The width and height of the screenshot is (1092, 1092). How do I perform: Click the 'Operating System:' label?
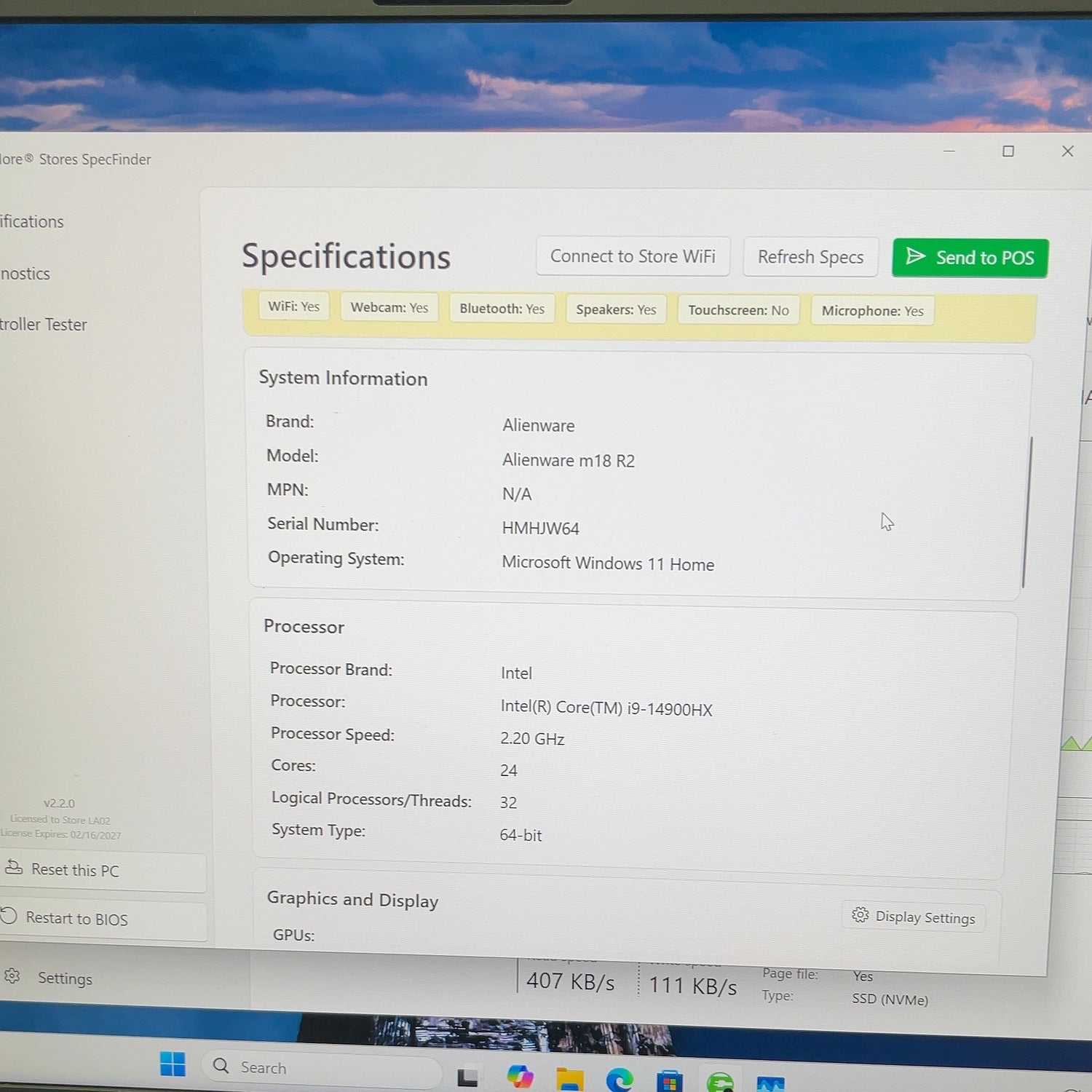(336, 558)
